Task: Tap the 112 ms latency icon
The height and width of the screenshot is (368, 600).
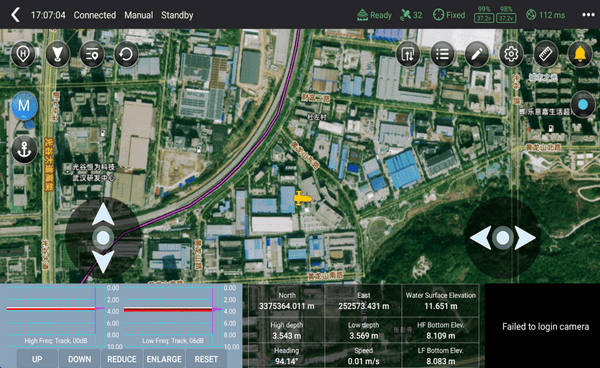Action: pyautogui.click(x=531, y=15)
